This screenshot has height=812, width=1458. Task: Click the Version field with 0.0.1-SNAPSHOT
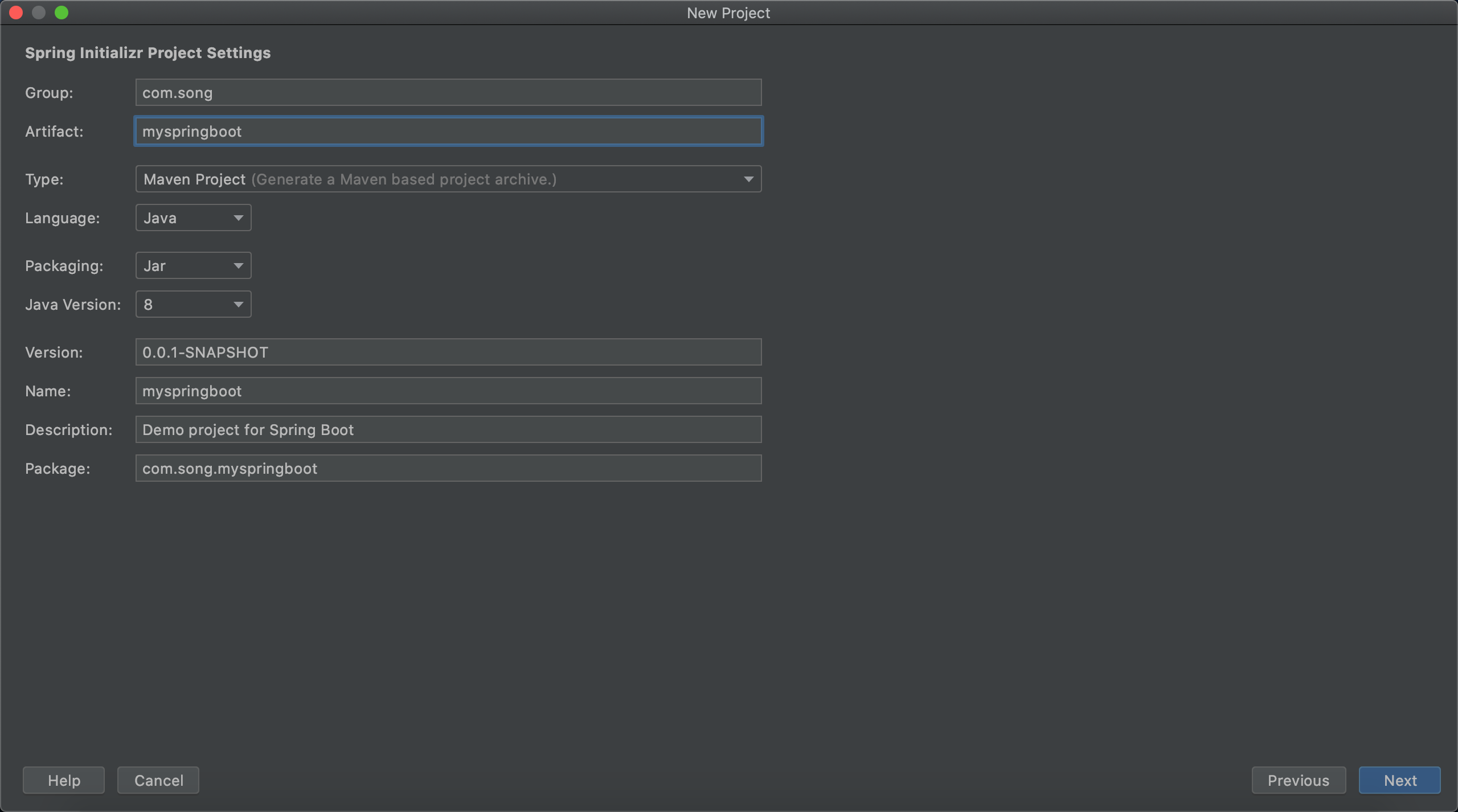click(x=448, y=352)
